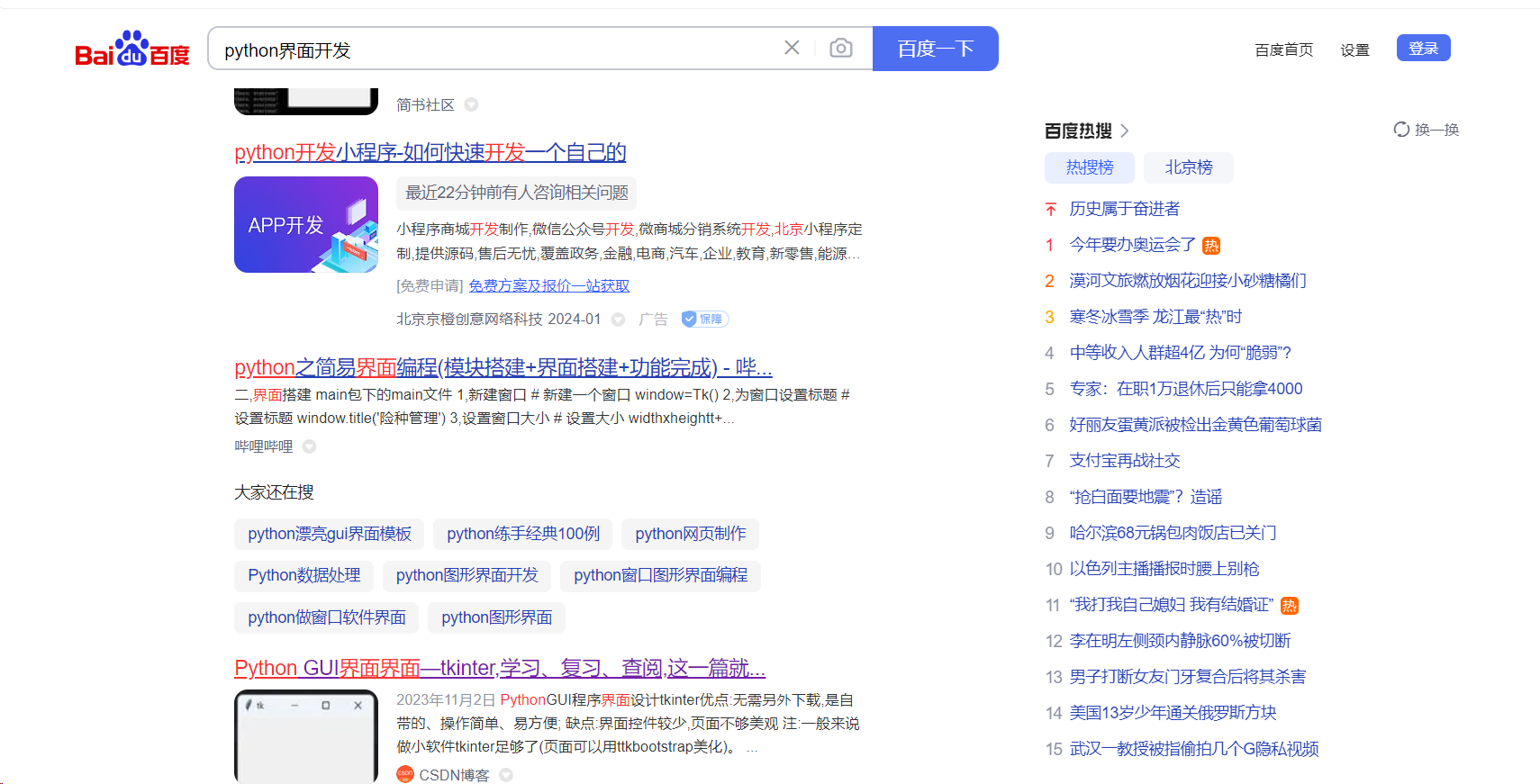Click 热 badge beside 今年要办奥运会了
Screen dimensions: 1540x784
1211,246
